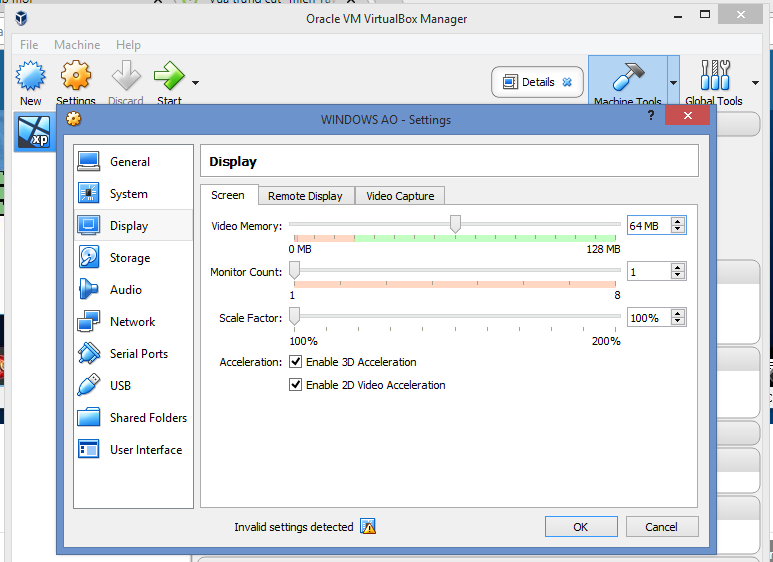Viewport: 773px width, 562px height.
Task: Click the Cancel button
Action: (662, 527)
